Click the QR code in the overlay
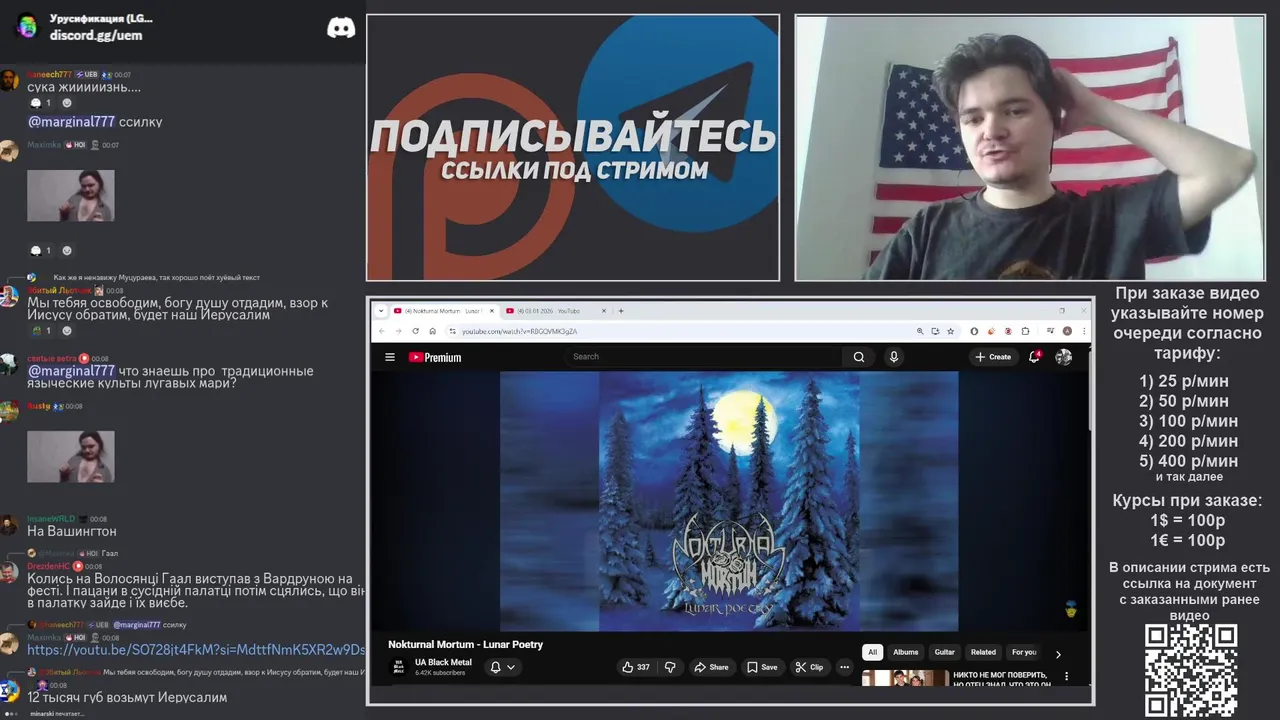1280x720 pixels. (1190, 670)
